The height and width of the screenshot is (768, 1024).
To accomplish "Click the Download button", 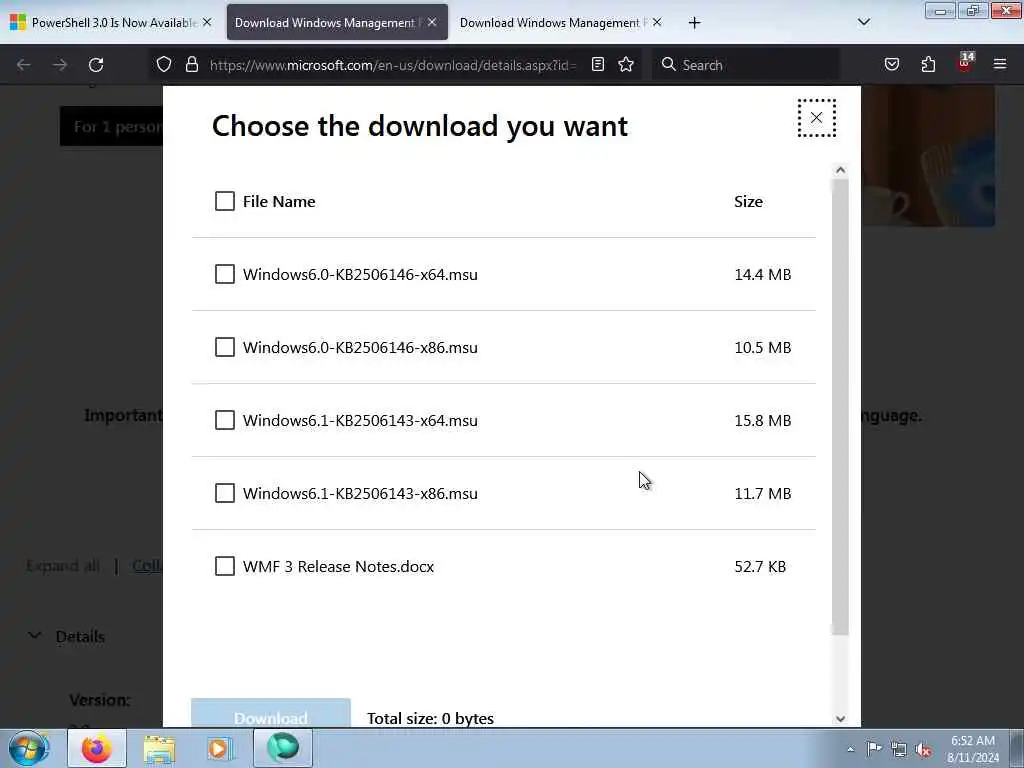I will pos(270,714).
